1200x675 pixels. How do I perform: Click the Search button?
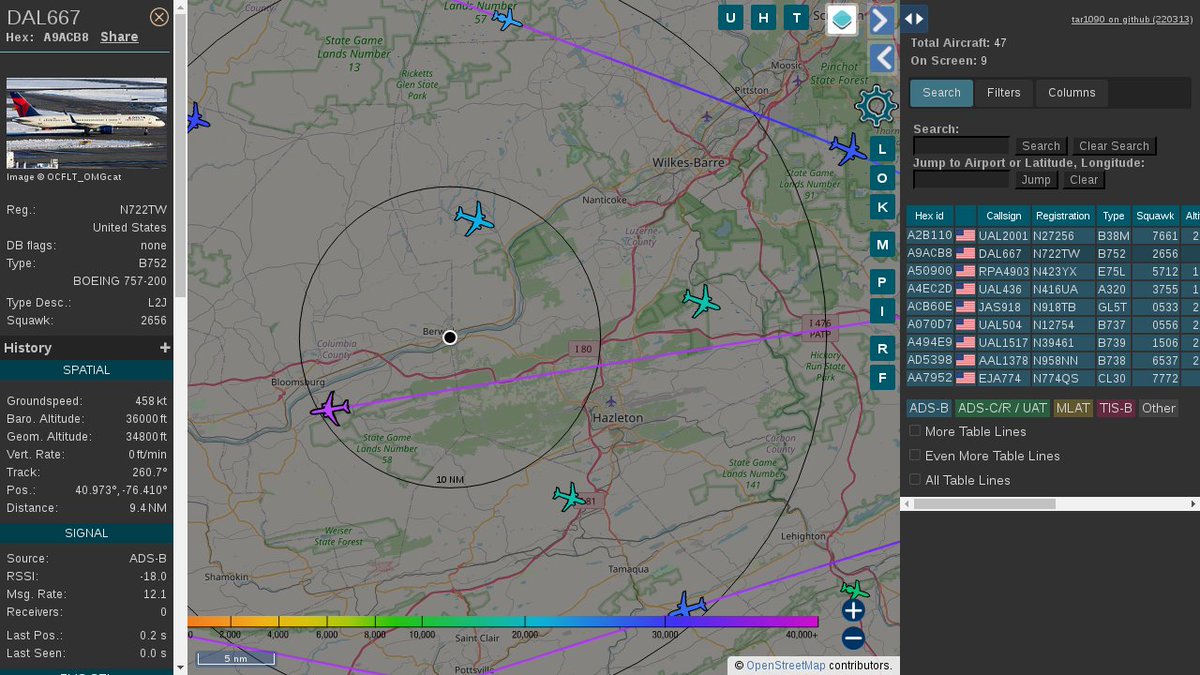pos(1041,146)
